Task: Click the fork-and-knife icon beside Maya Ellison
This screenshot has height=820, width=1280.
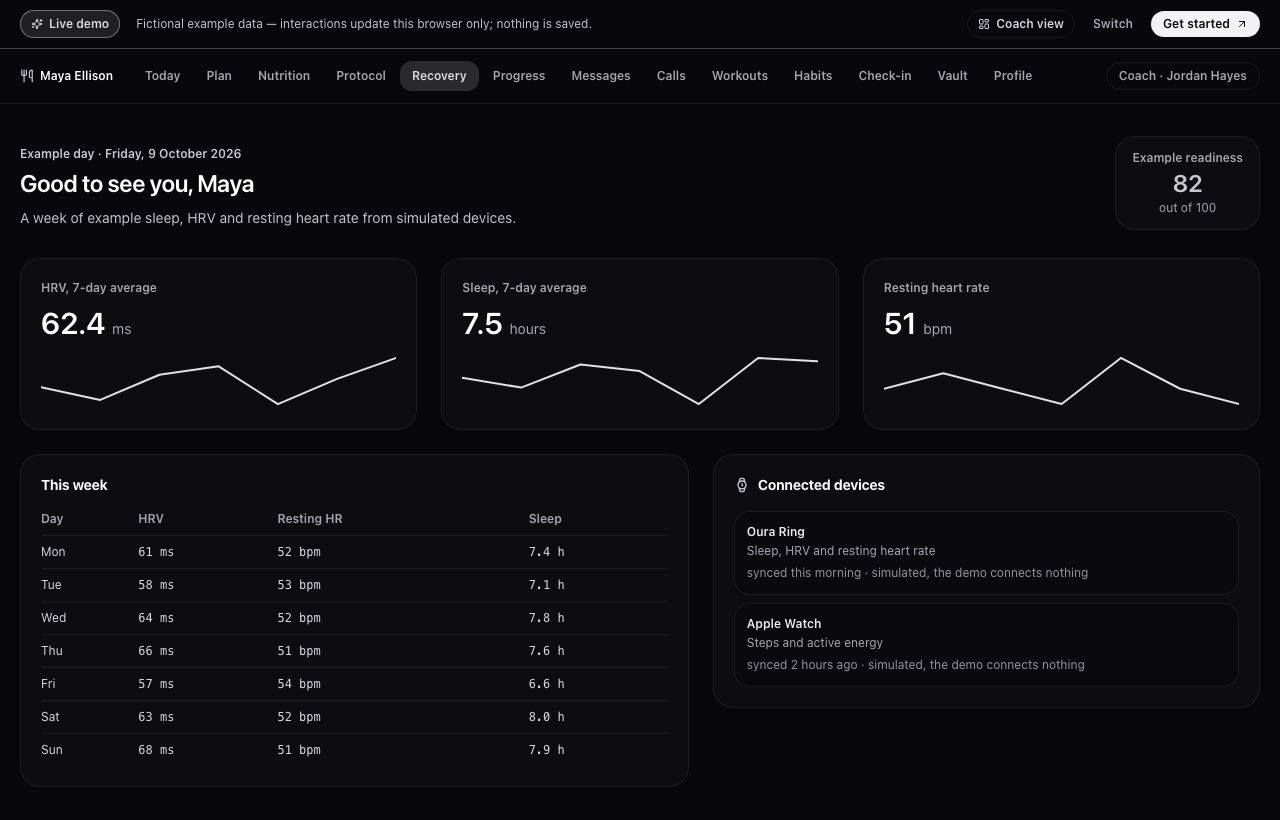Action: (x=27, y=76)
